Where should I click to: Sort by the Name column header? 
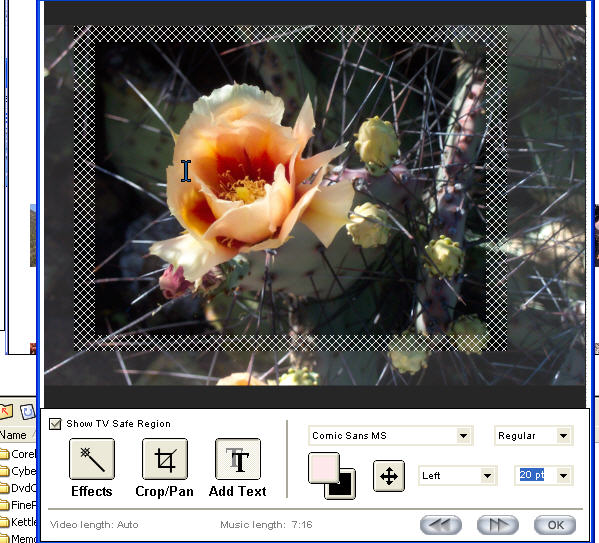coord(13,435)
